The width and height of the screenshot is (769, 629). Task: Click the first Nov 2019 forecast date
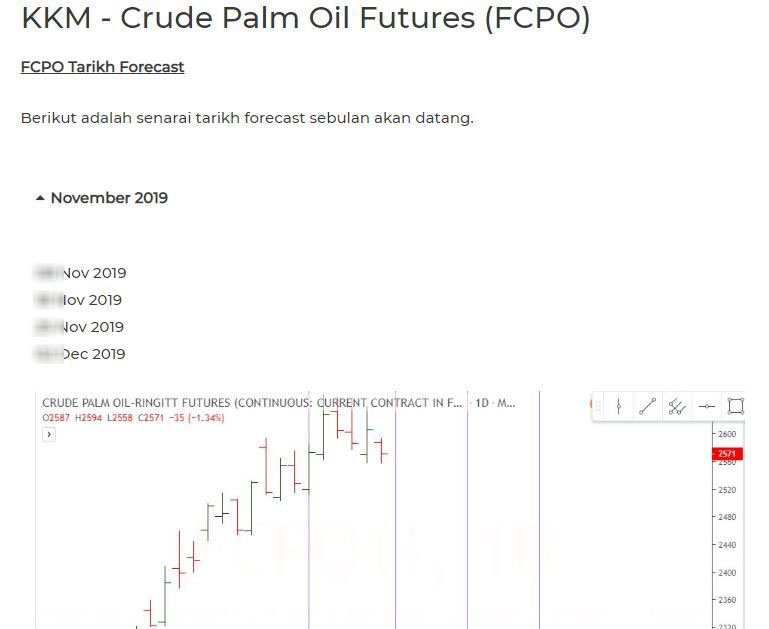(x=80, y=273)
